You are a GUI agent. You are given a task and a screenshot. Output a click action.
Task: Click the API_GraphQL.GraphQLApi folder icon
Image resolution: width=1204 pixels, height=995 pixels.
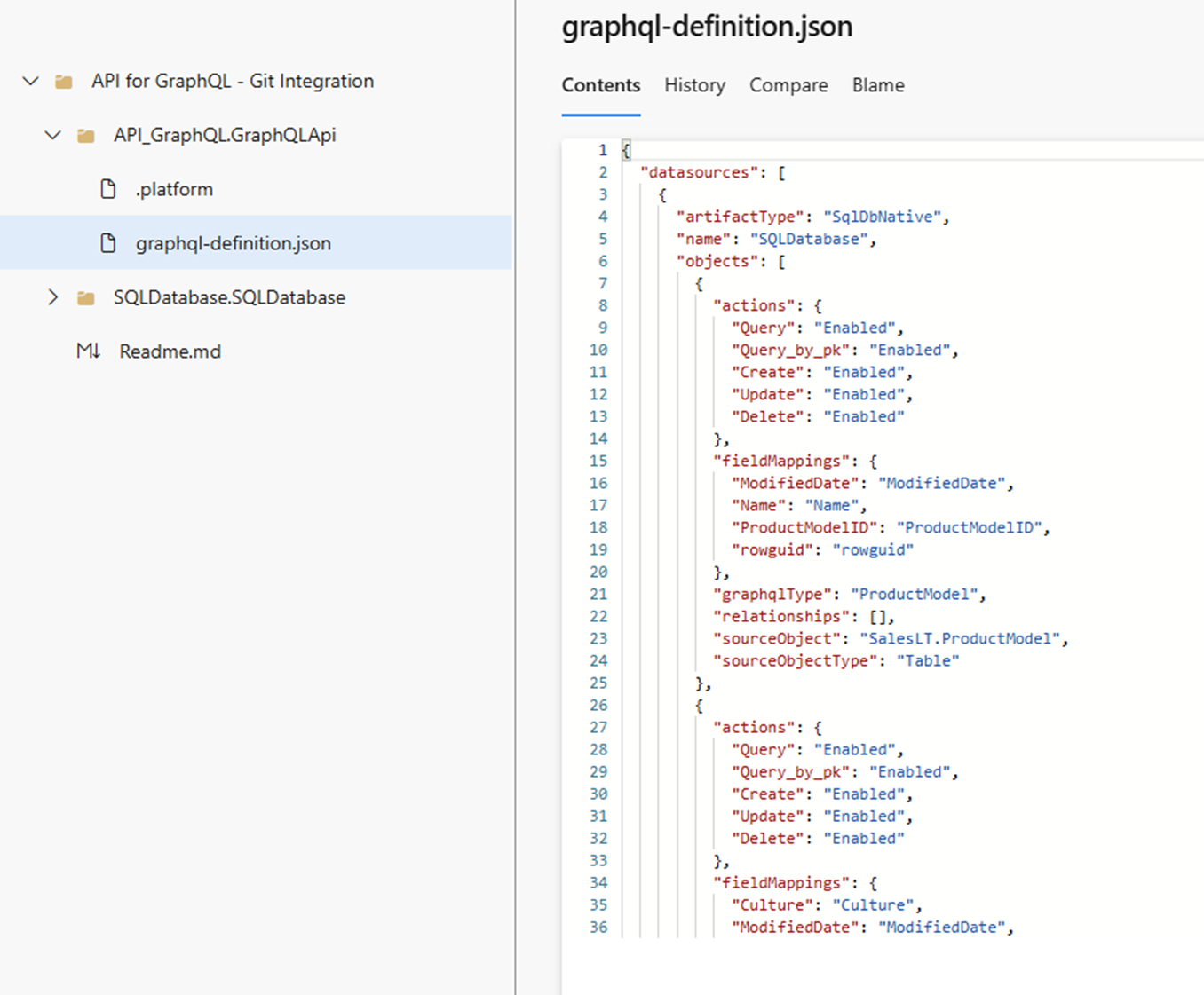coord(86,136)
